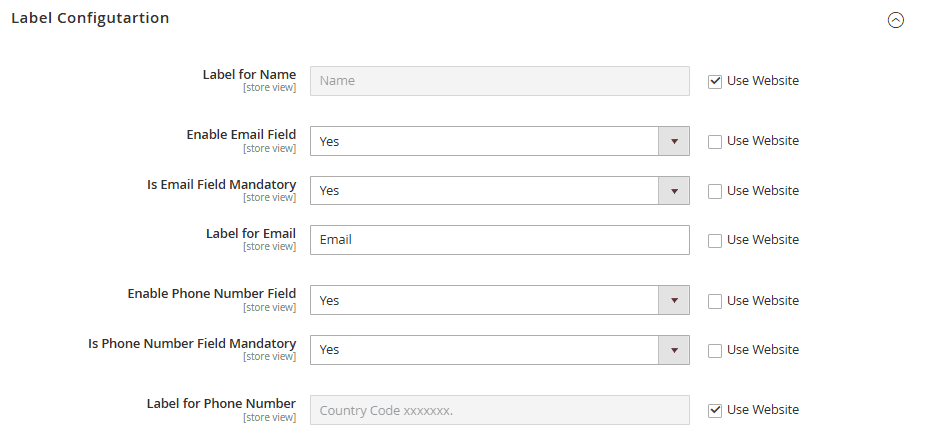Enable Use Website for Enable Phone Number Field

pyautogui.click(x=715, y=300)
